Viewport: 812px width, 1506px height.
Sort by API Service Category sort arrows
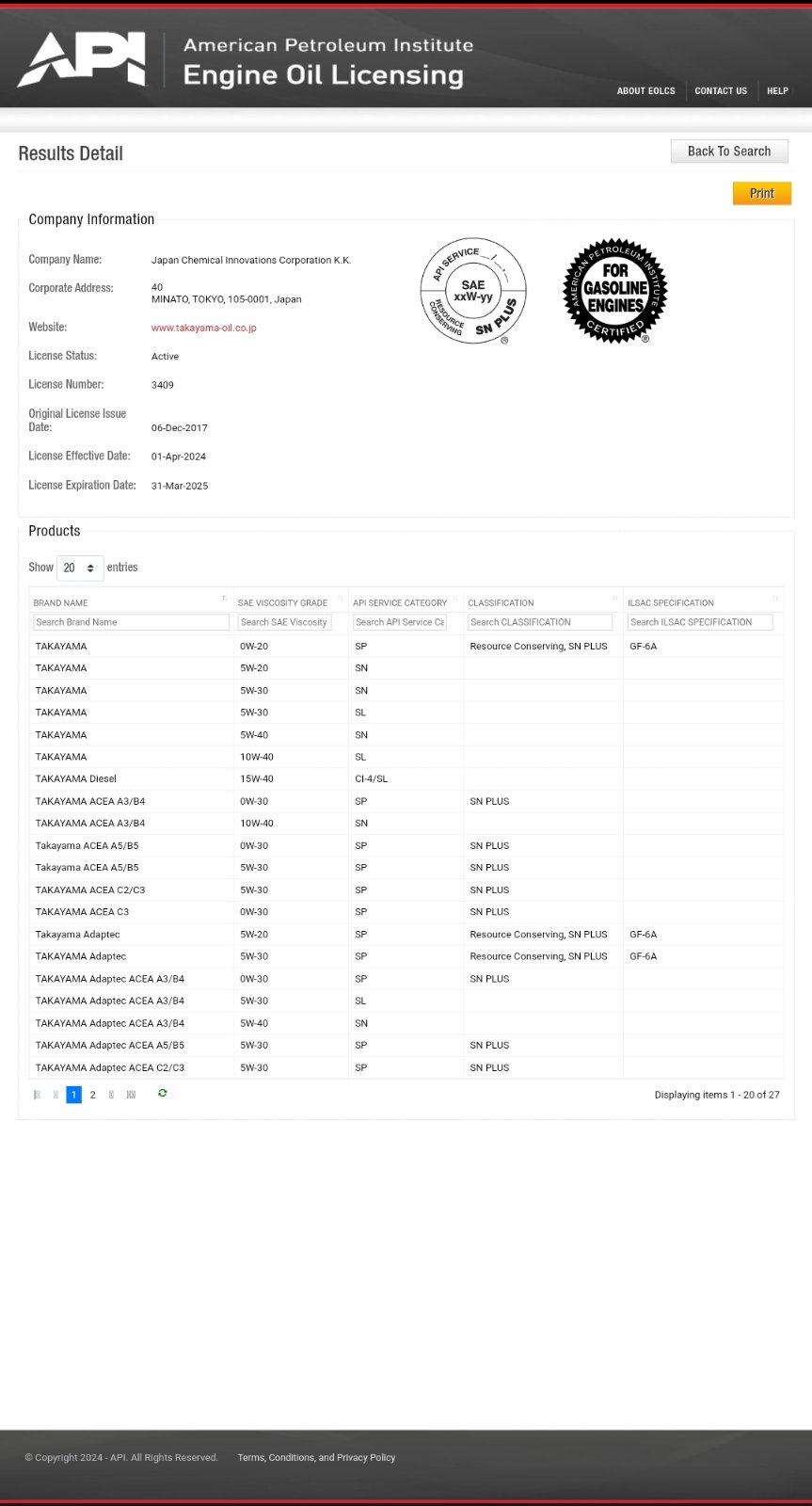click(x=455, y=599)
